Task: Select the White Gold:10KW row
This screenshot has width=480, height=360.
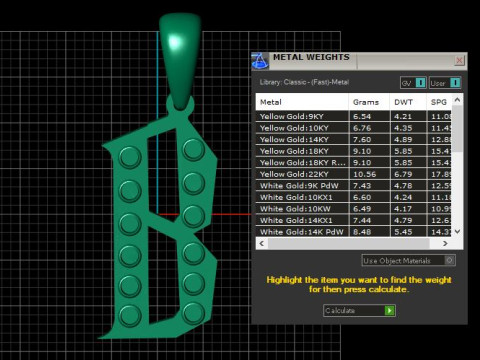Action: 353,209
